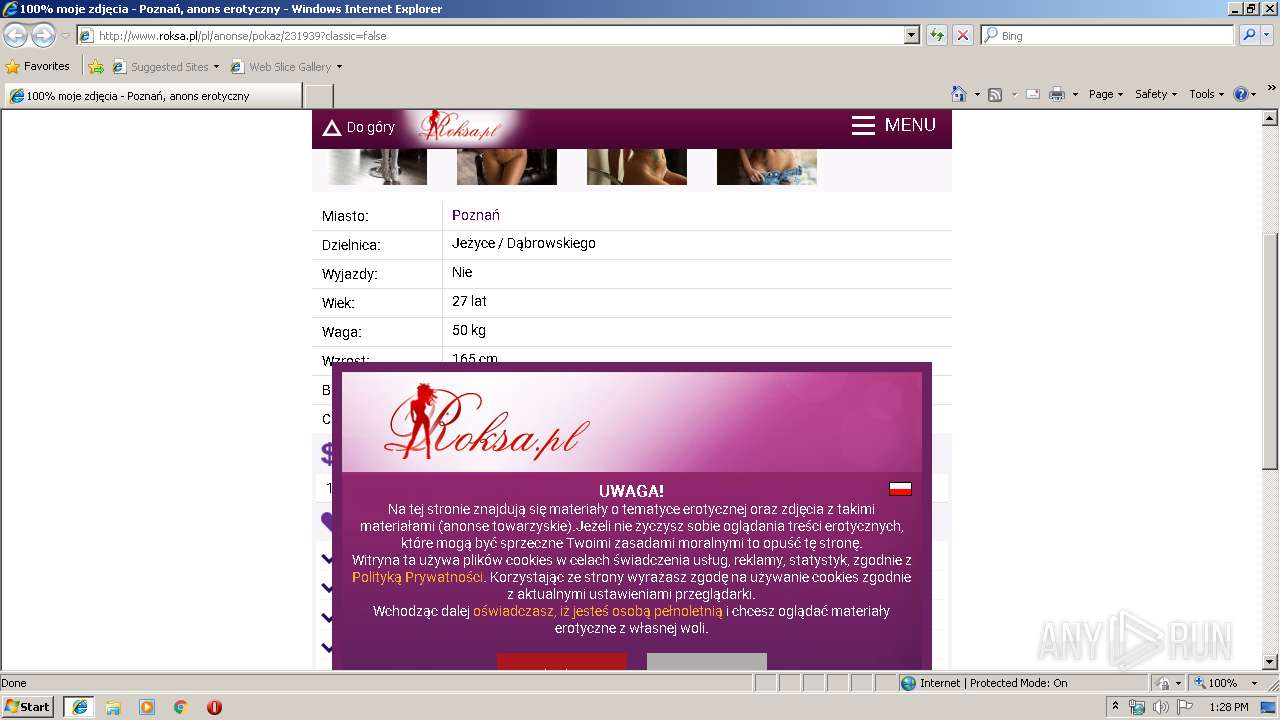This screenshot has width=1280, height=720.
Task: Click the Home icon in command bar
Action: click(959, 94)
